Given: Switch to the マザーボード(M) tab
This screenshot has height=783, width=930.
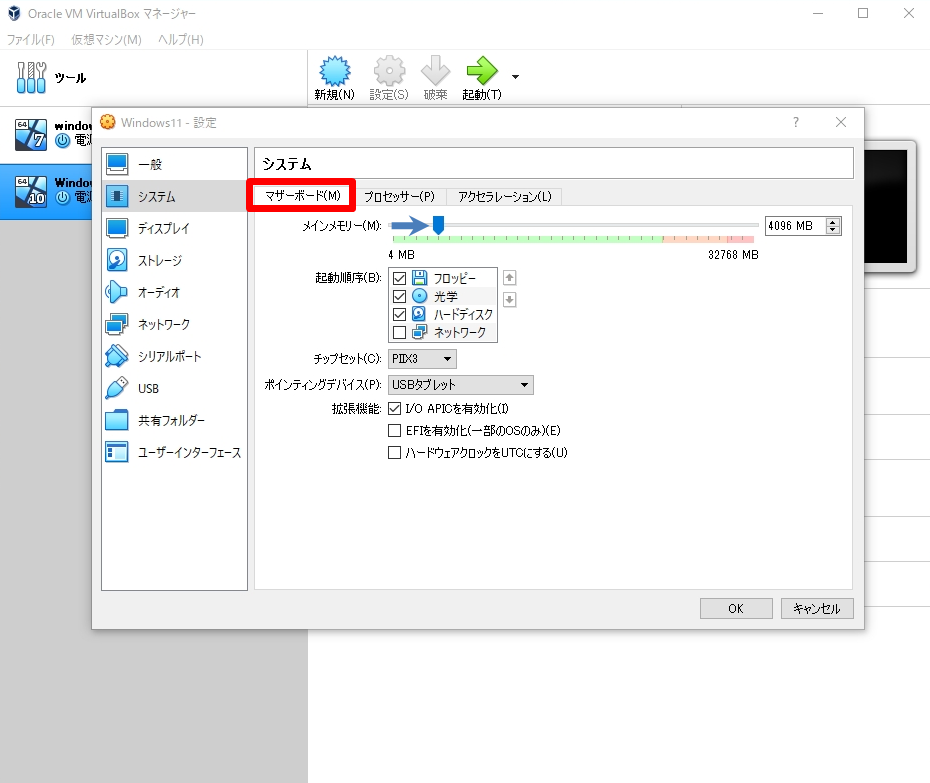Looking at the screenshot, I should [302, 196].
